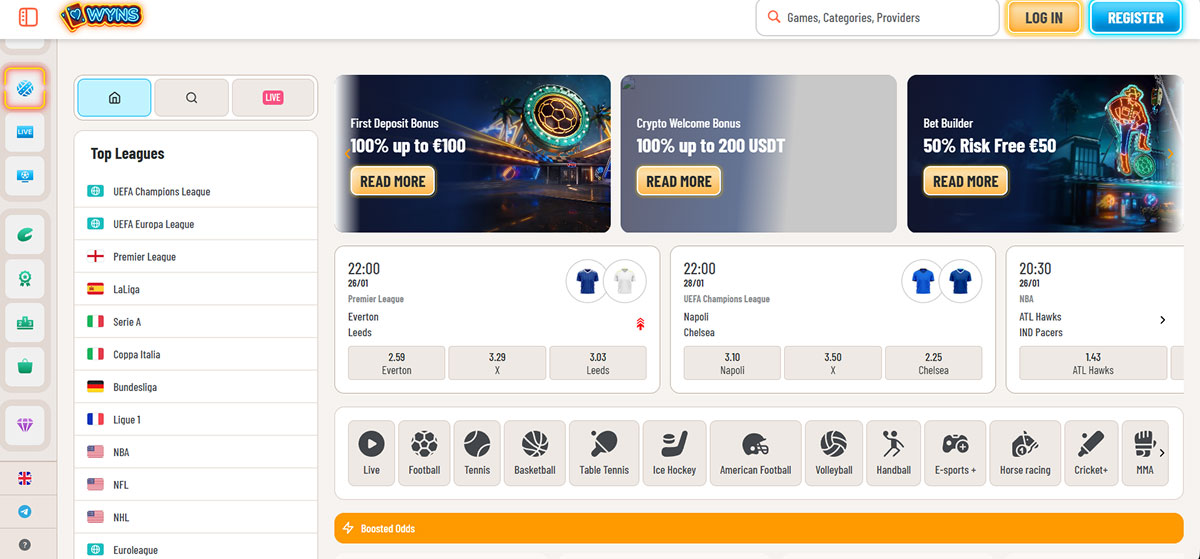This screenshot has width=1200, height=559.
Task: Open the green shopping bag sidebar icon
Action: pyautogui.click(x=25, y=367)
